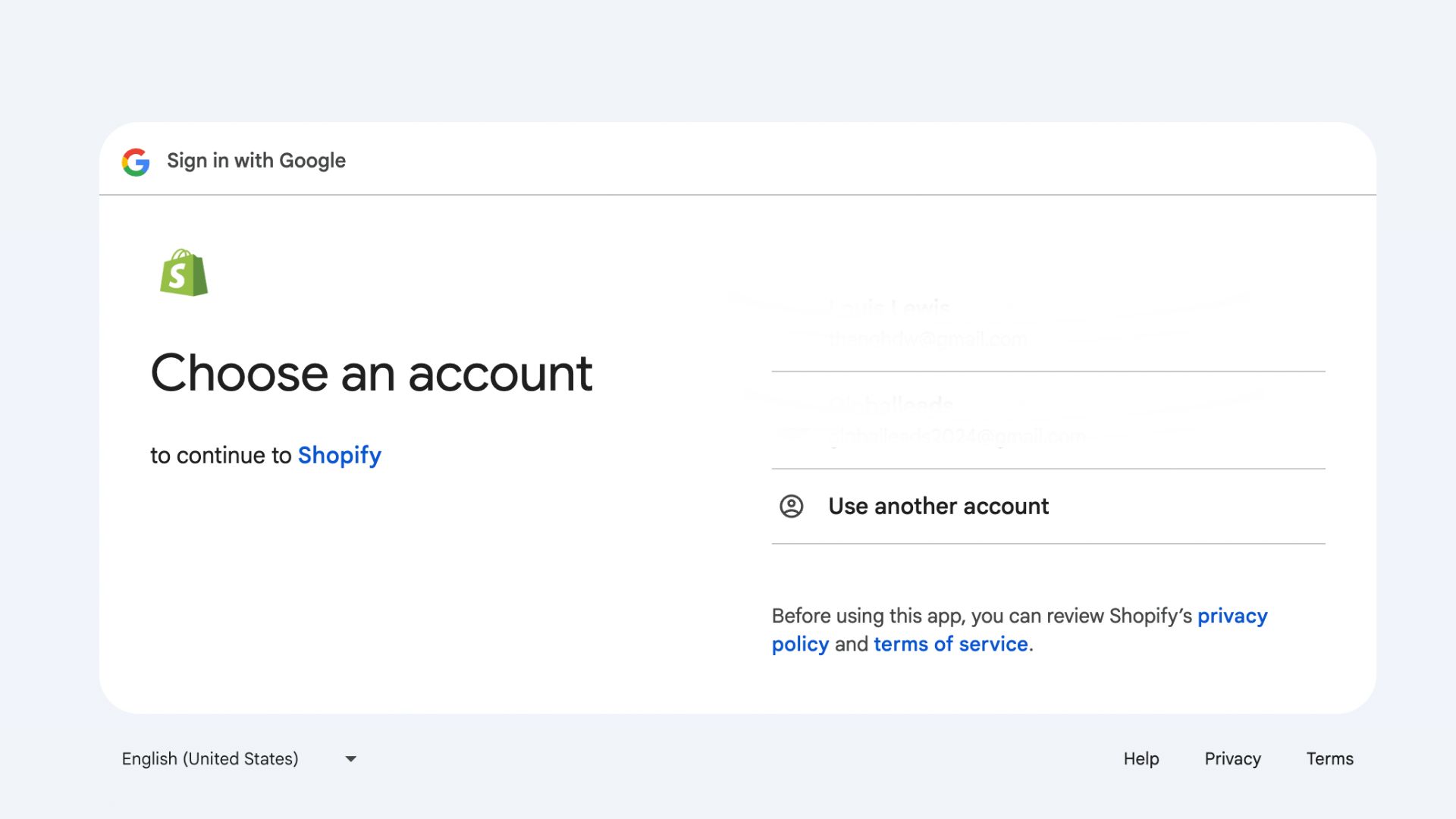Open the Privacy footer link
The image size is (1456, 819).
pyautogui.click(x=1232, y=759)
